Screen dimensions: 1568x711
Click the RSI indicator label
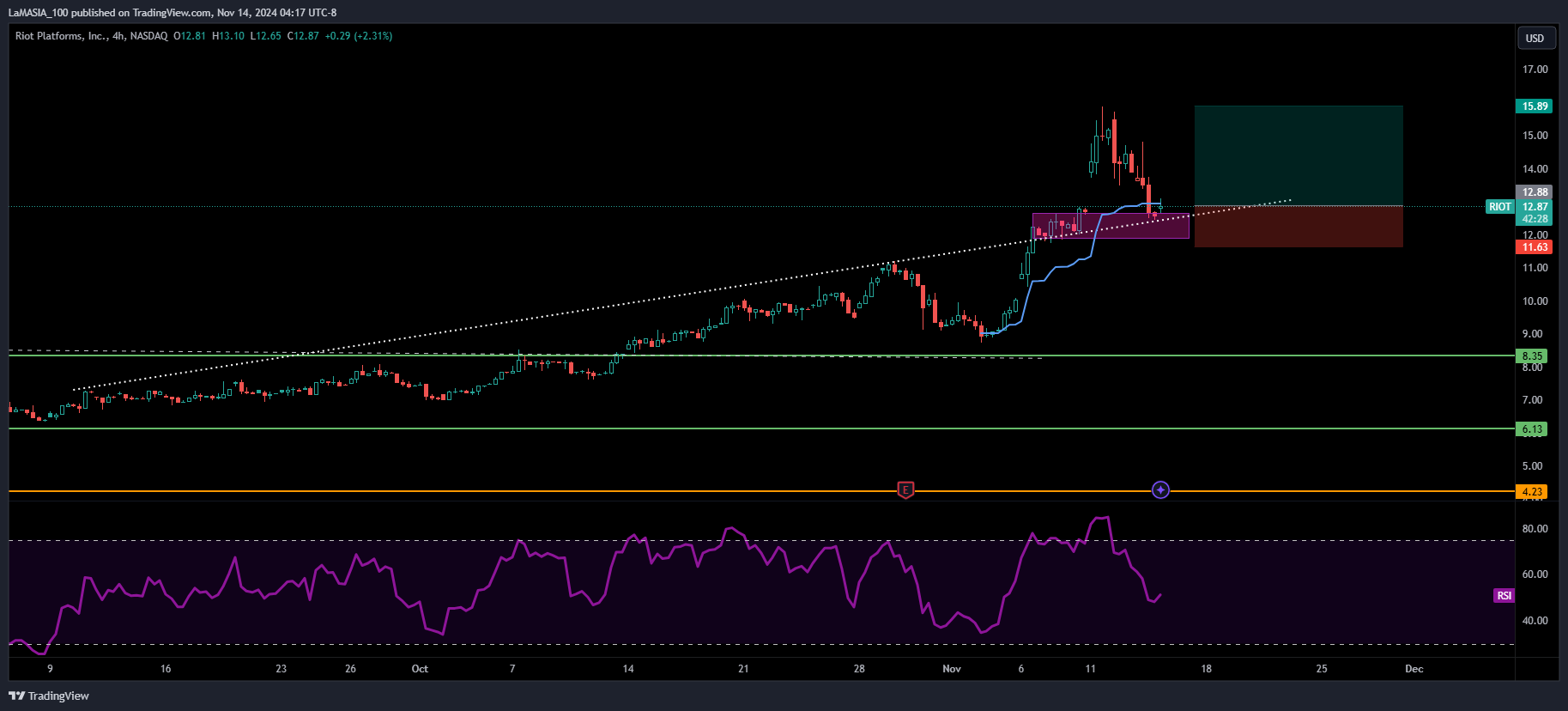pyautogui.click(x=1504, y=596)
